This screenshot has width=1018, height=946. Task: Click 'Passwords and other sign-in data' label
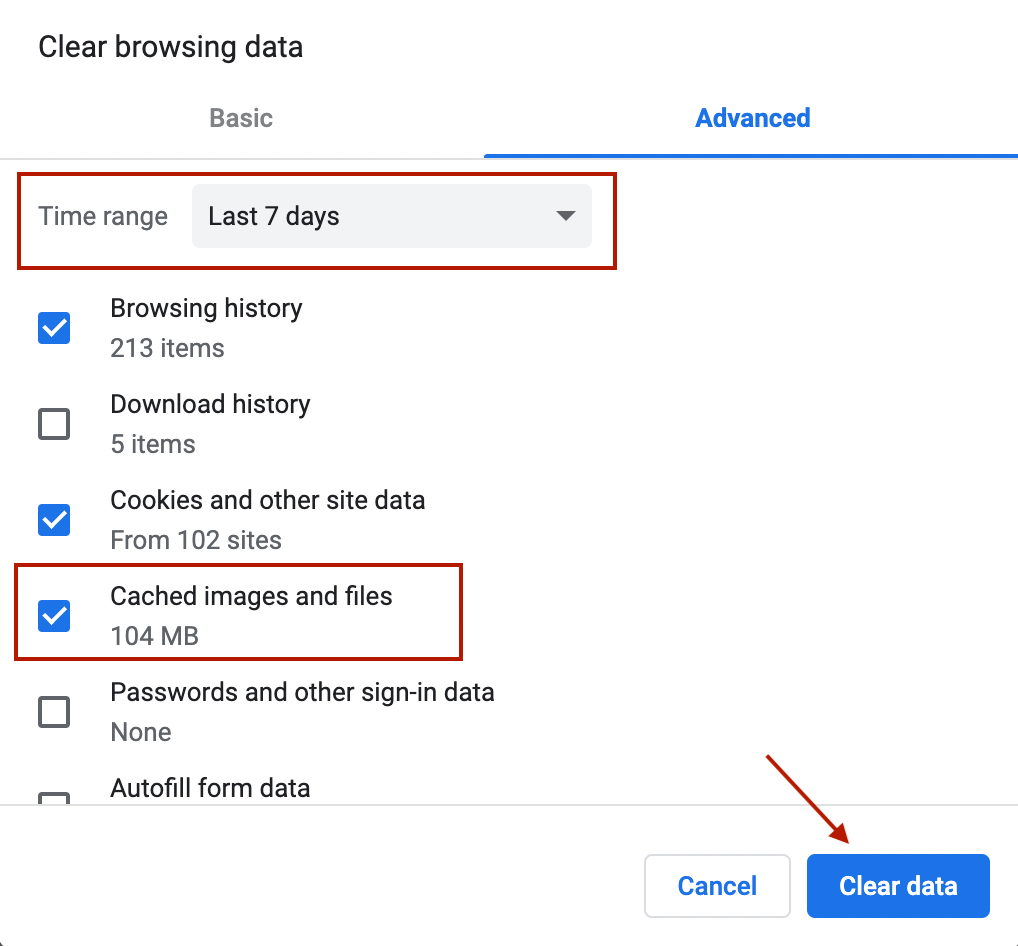(x=302, y=692)
